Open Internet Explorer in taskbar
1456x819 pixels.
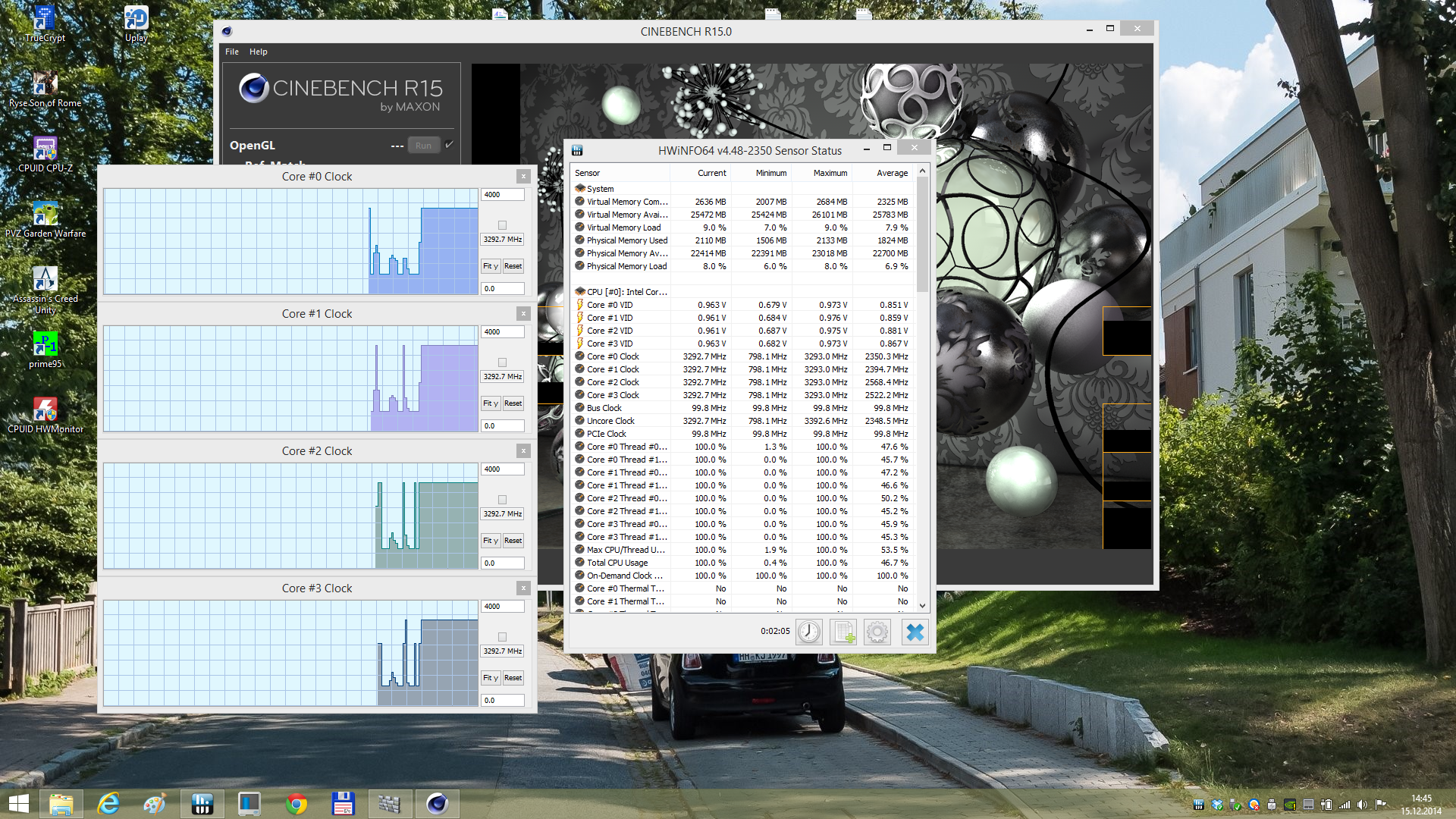pos(109,804)
